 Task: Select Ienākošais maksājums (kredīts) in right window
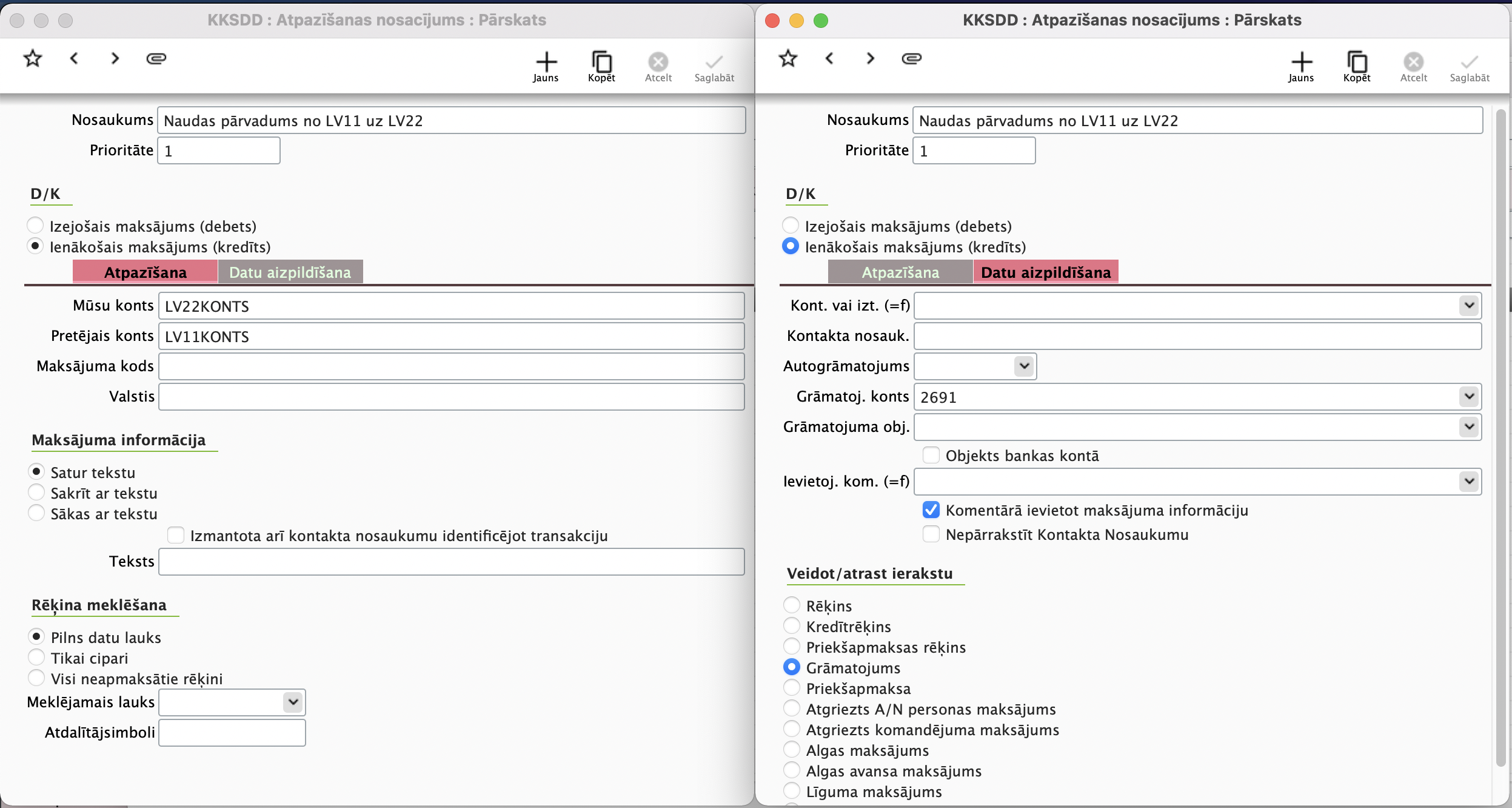pyautogui.click(x=791, y=246)
